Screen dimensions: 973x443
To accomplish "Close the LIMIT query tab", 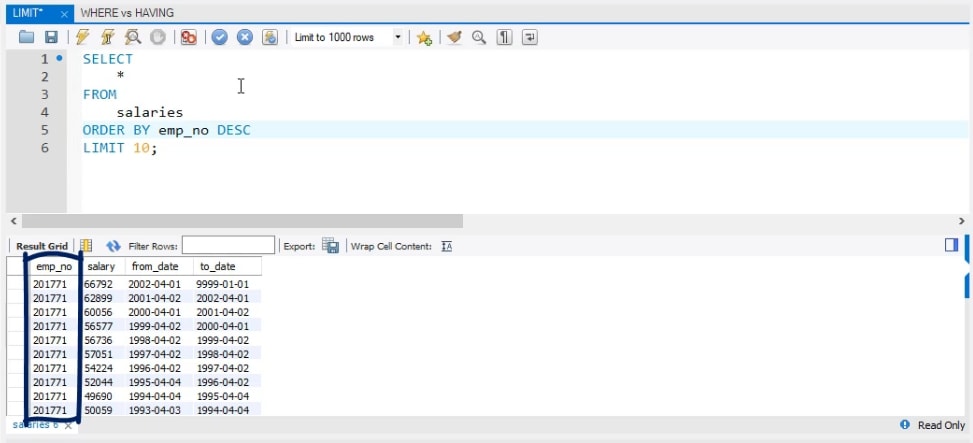I will (x=63, y=14).
